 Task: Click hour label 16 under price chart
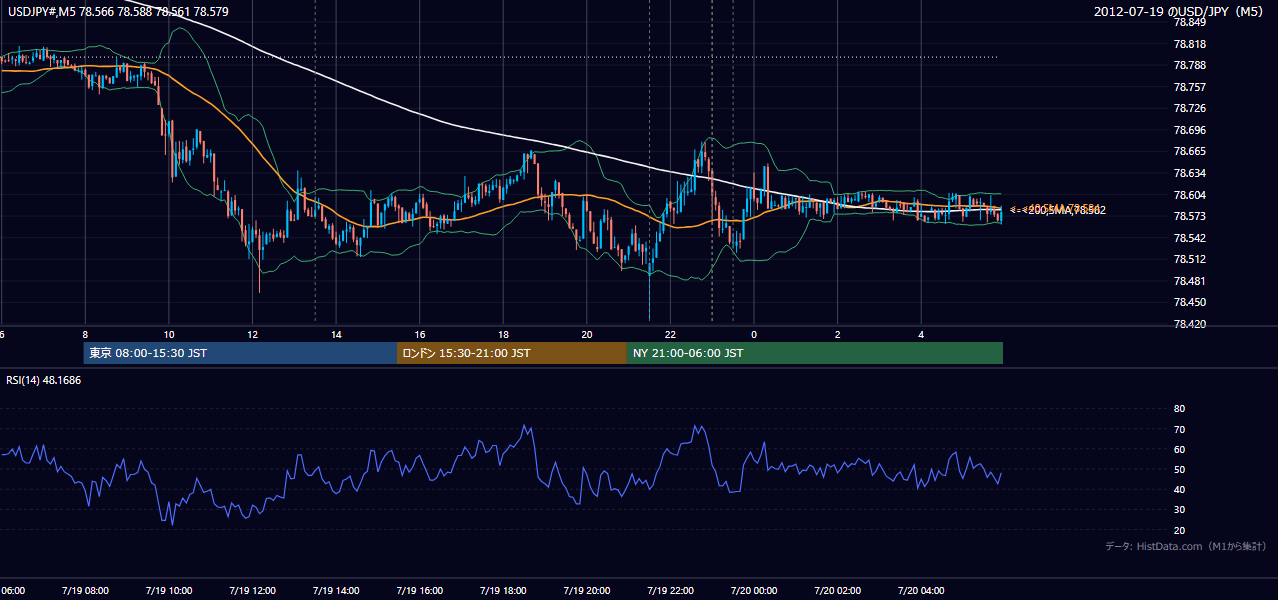coord(420,334)
